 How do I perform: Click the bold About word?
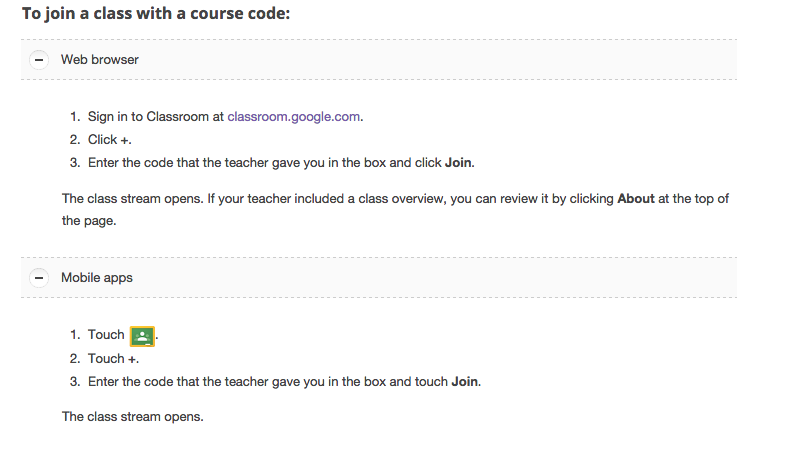[636, 199]
